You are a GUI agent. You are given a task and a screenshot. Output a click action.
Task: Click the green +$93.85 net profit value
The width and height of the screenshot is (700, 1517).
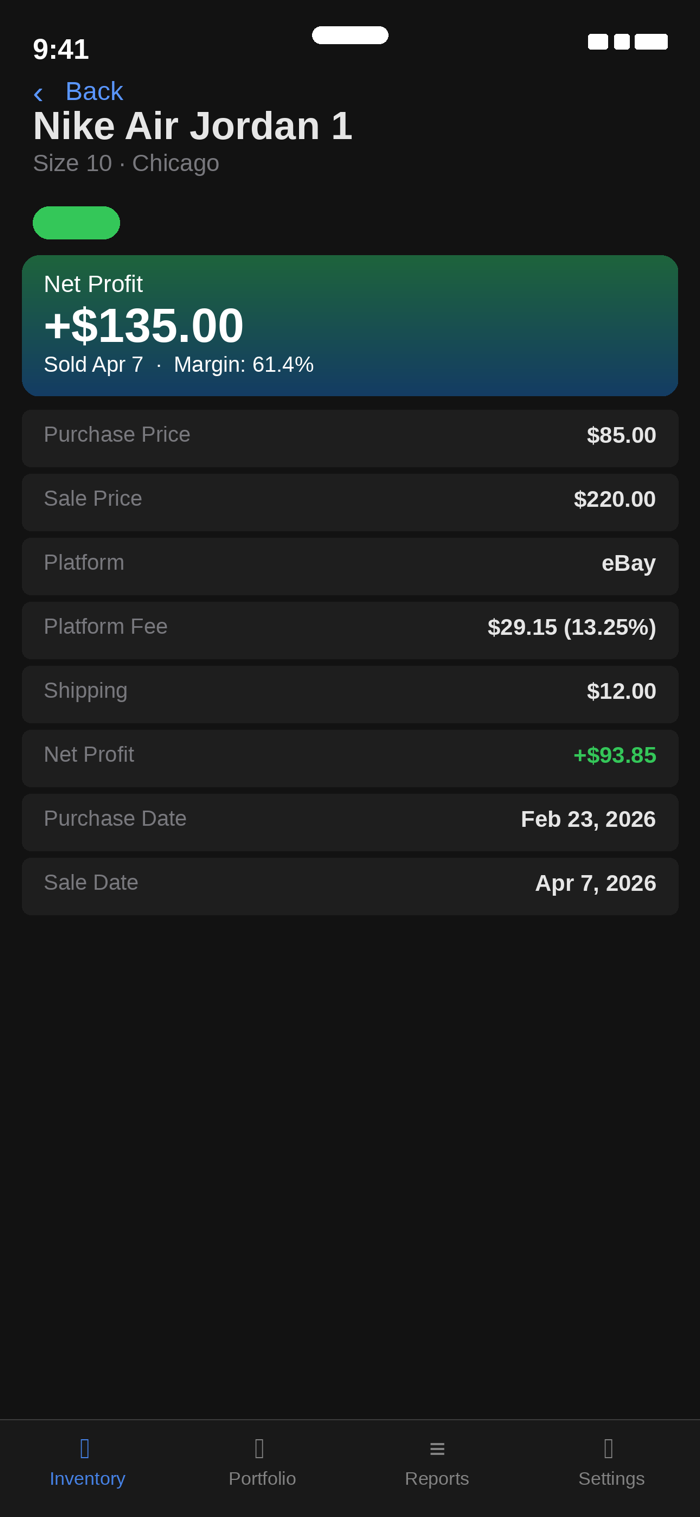tap(614, 755)
